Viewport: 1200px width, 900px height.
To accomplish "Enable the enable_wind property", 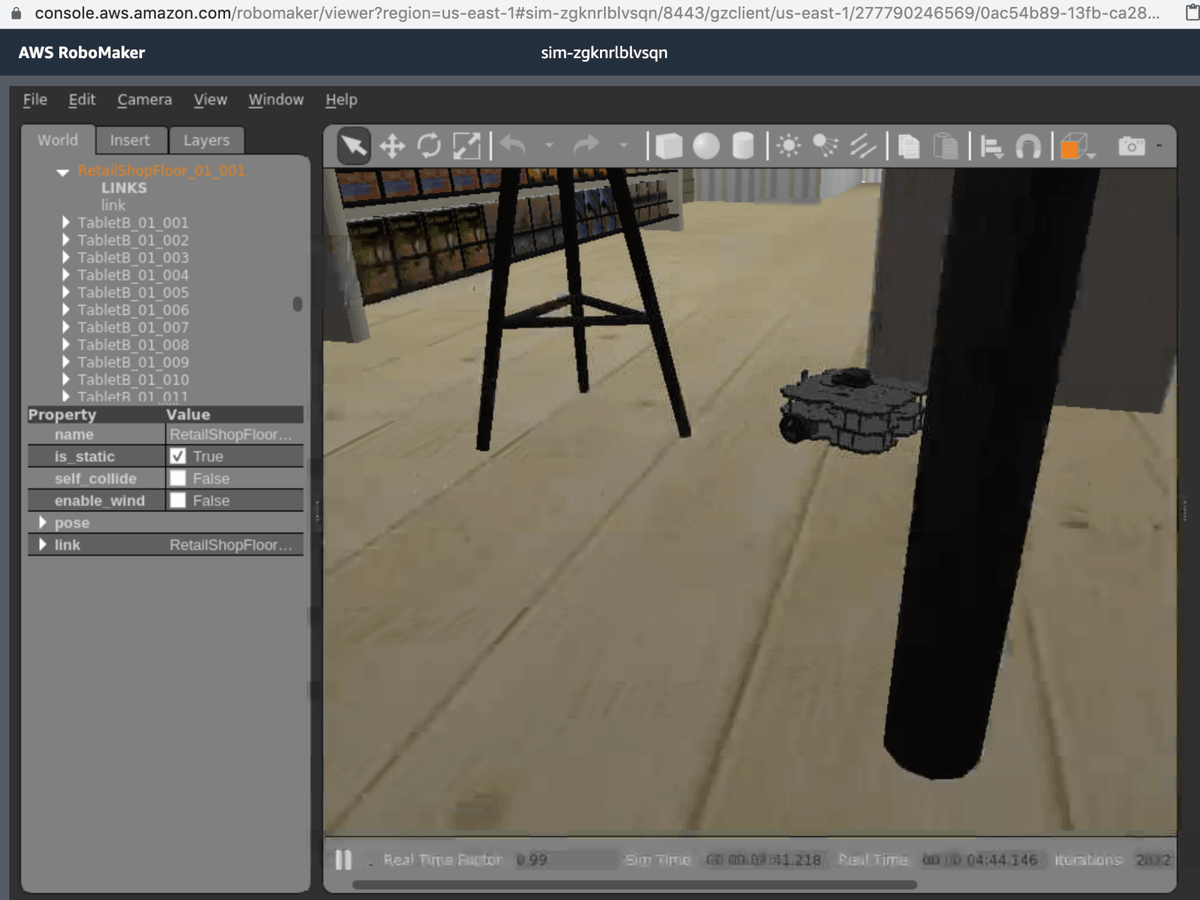I will click(176, 500).
